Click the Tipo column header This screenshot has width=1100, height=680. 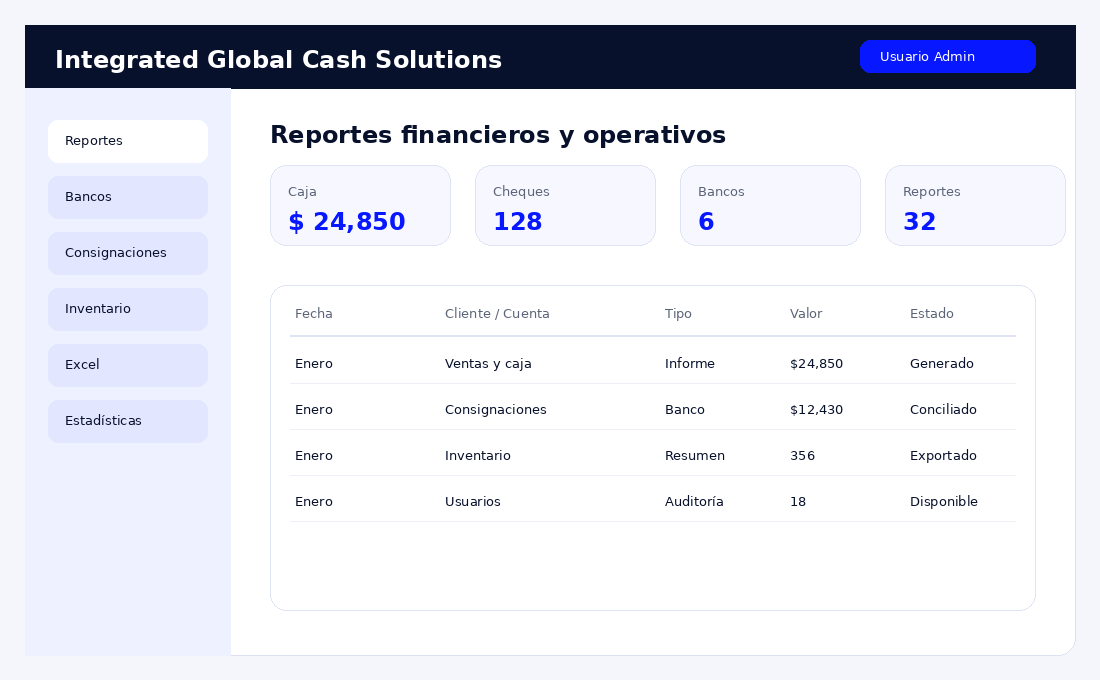tap(678, 314)
